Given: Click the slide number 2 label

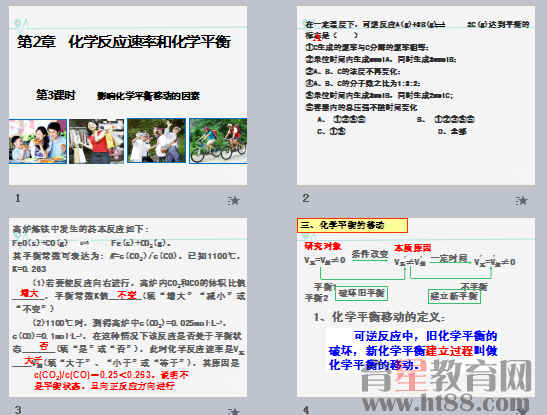Looking at the screenshot, I should [x=306, y=198].
